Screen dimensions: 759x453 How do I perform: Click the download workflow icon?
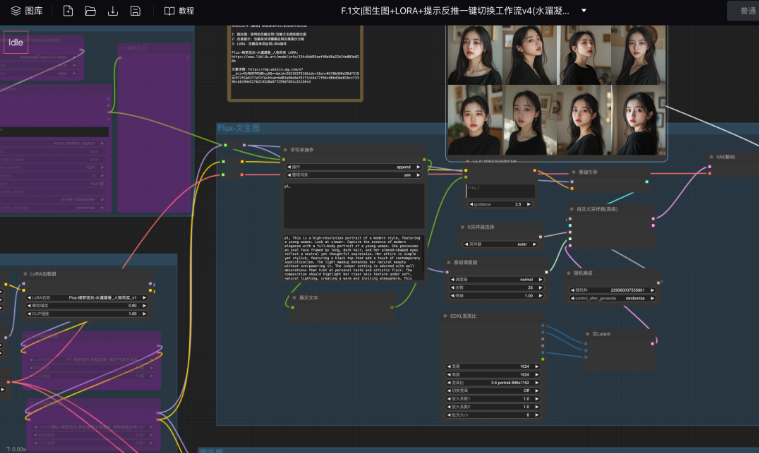tap(113, 11)
